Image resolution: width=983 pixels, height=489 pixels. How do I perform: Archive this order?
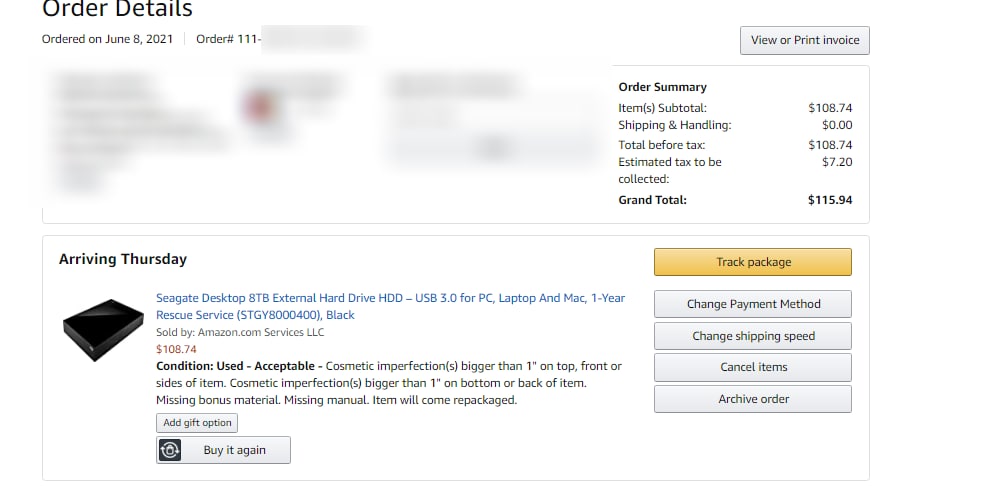pos(753,399)
